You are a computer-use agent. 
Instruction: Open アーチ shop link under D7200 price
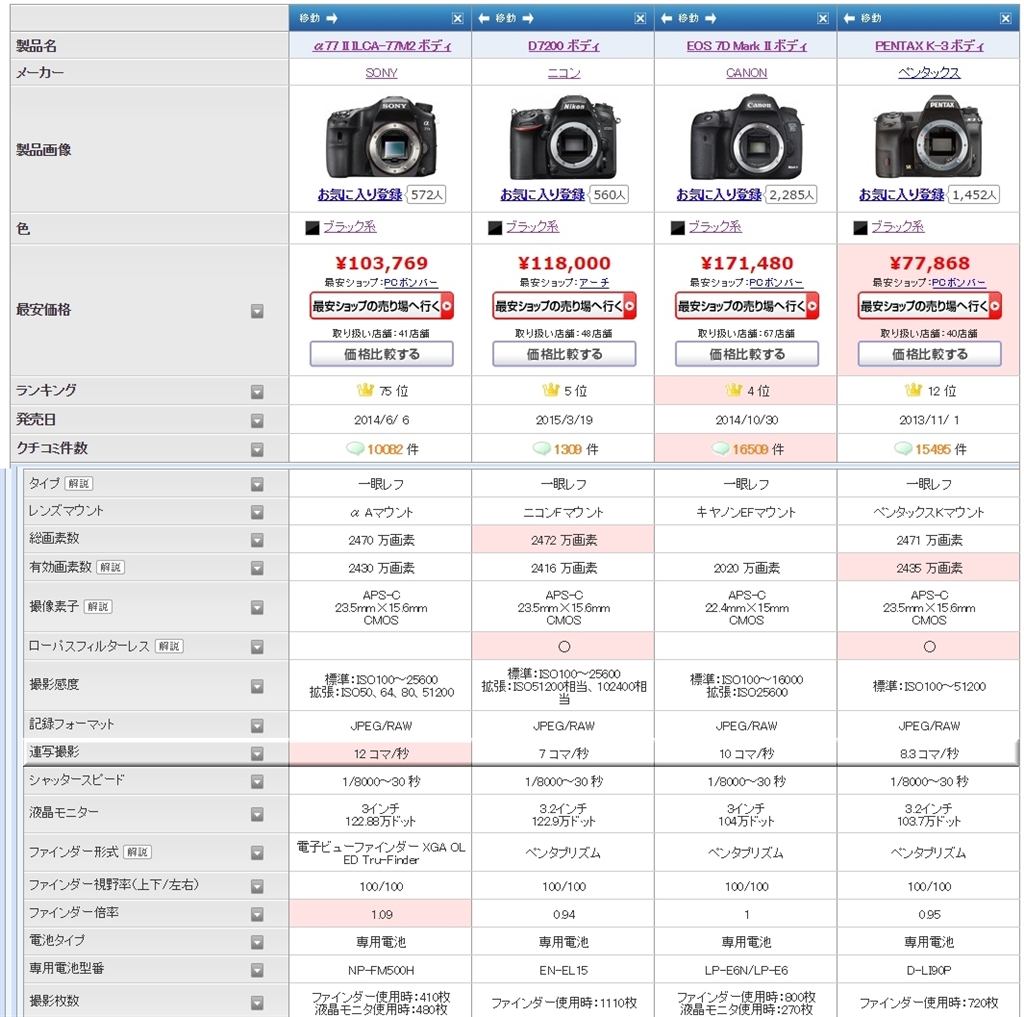click(x=594, y=282)
